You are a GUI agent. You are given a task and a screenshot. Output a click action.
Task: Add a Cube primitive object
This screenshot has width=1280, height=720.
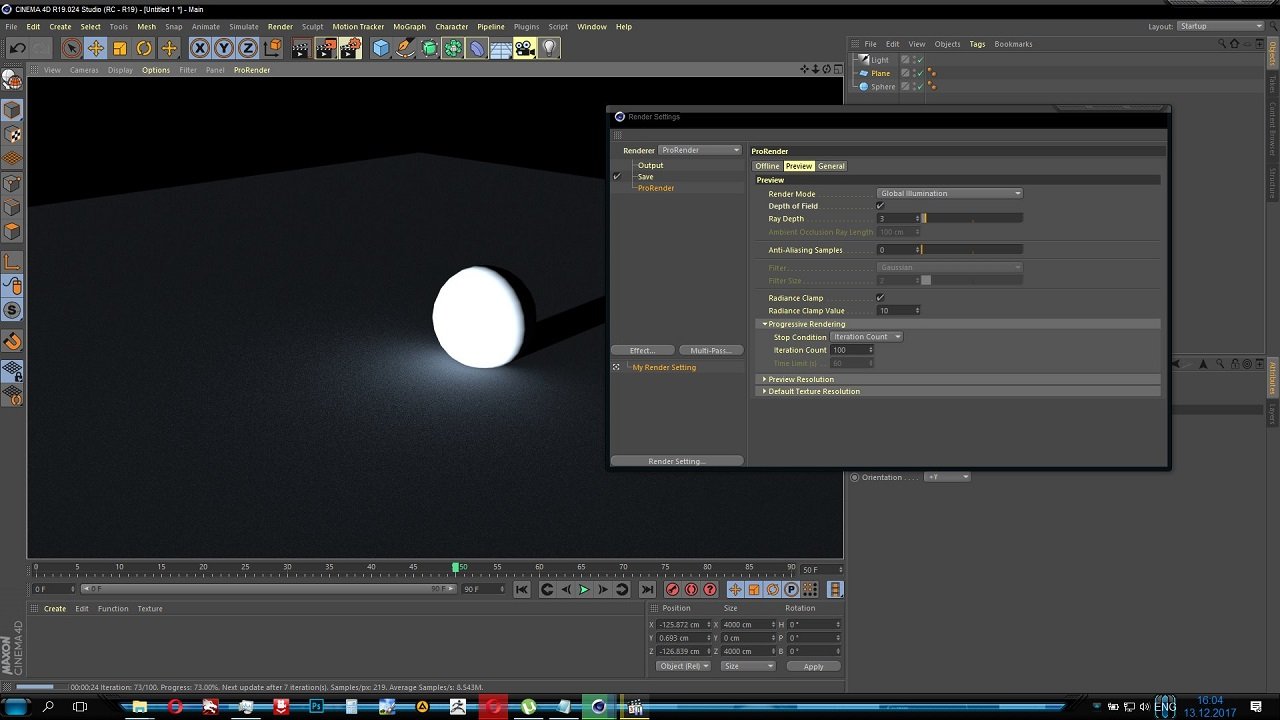[x=380, y=48]
